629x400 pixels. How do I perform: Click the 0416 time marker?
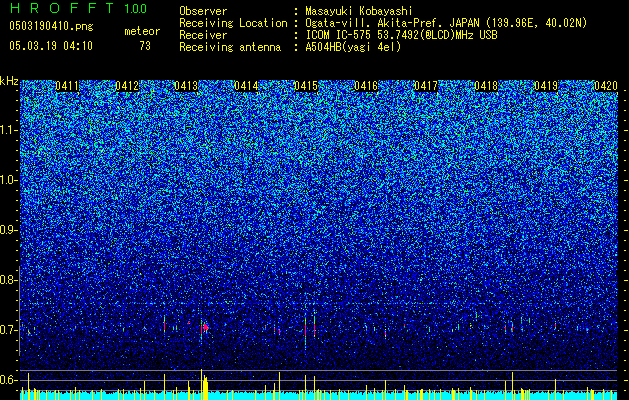[x=366, y=86]
